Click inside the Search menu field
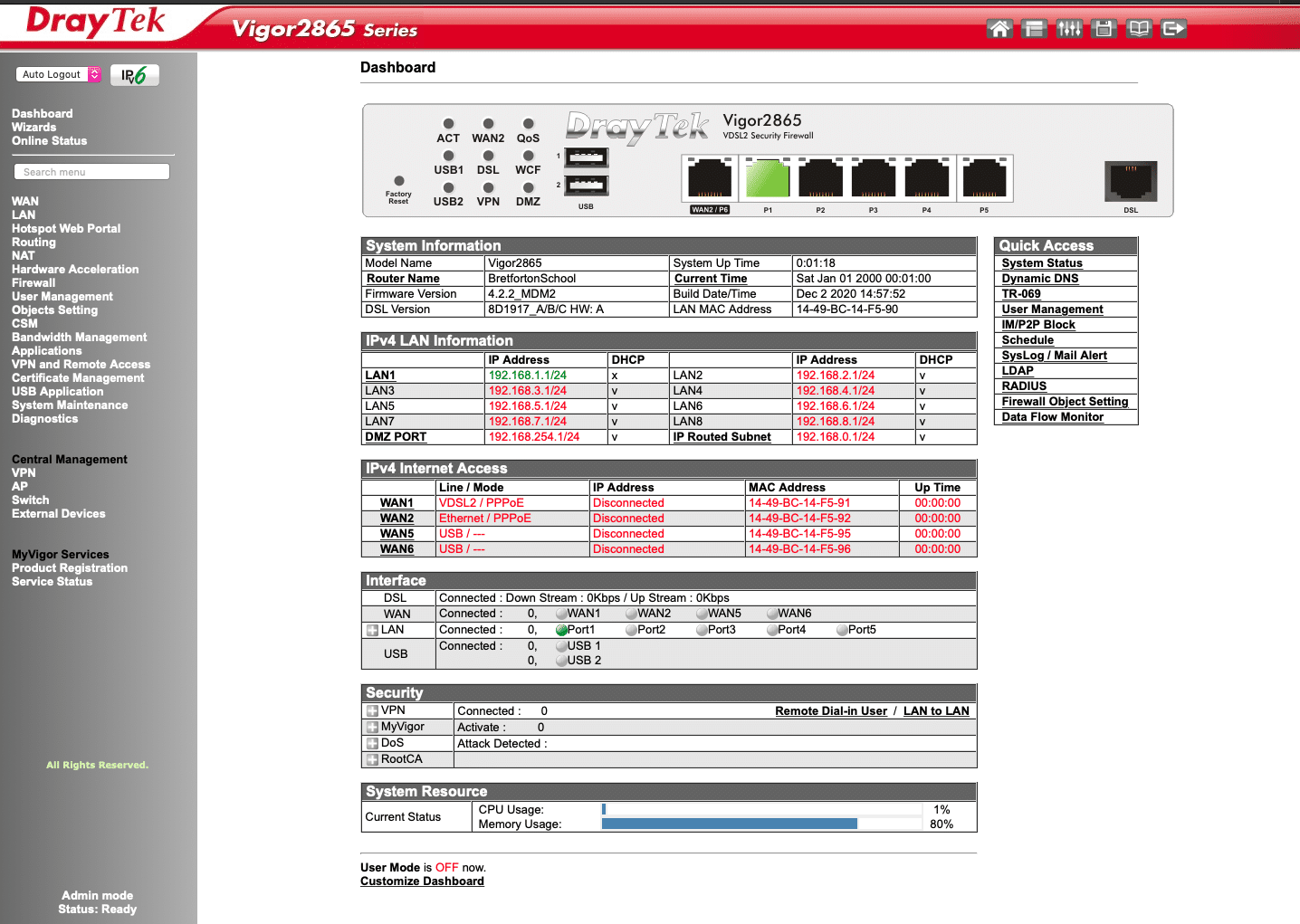Image resolution: width=1300 pixels, height=924 pixels. 91,171
